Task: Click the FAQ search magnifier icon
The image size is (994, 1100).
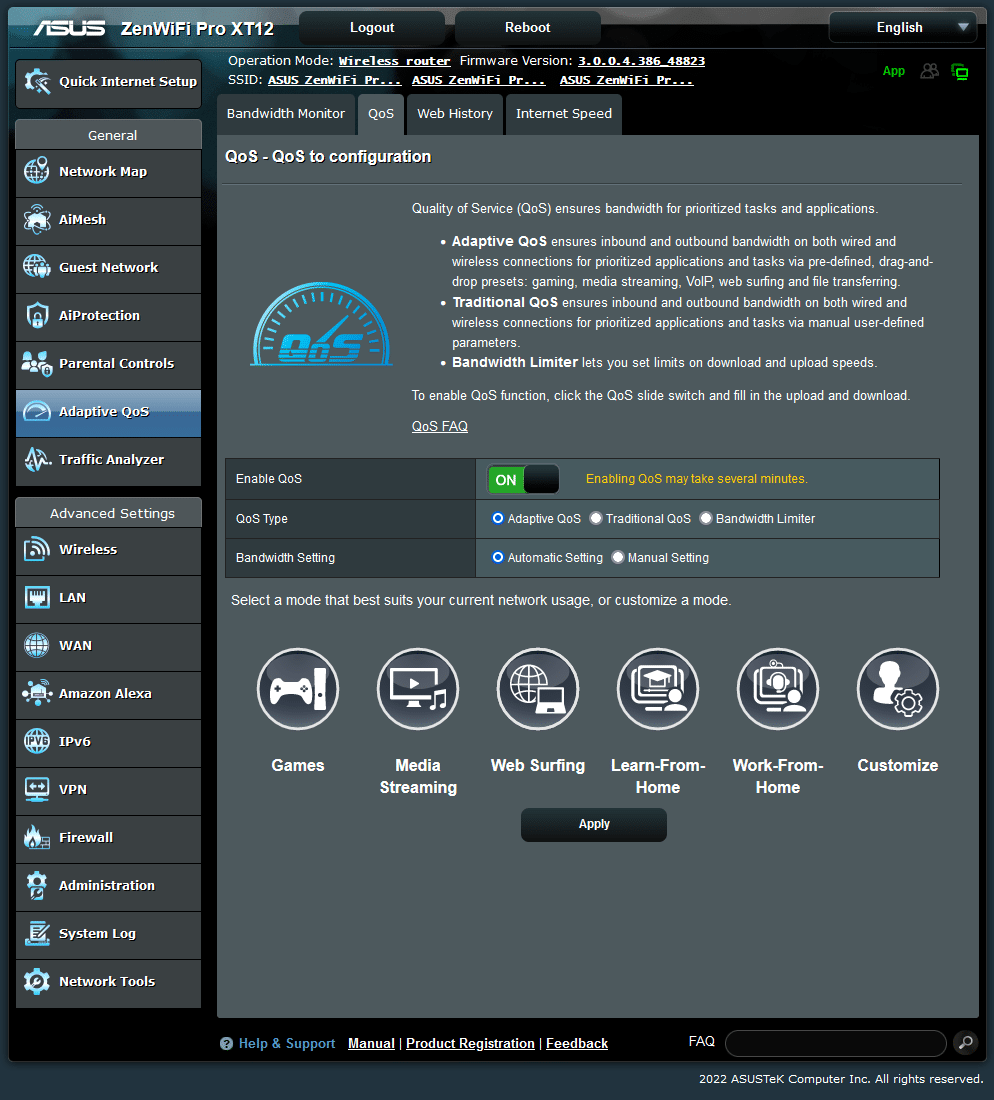Action: pos(965,1042)
